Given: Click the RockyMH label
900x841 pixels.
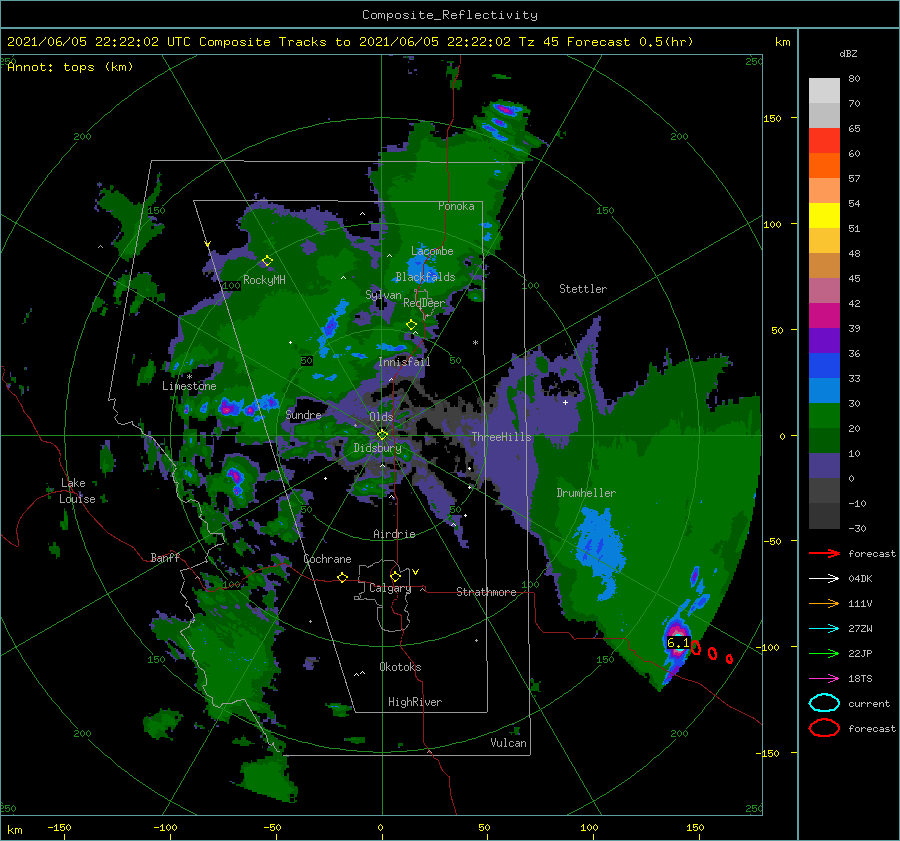Looking at the screenshot, I should pyautogui.click(x=264, y=280).
